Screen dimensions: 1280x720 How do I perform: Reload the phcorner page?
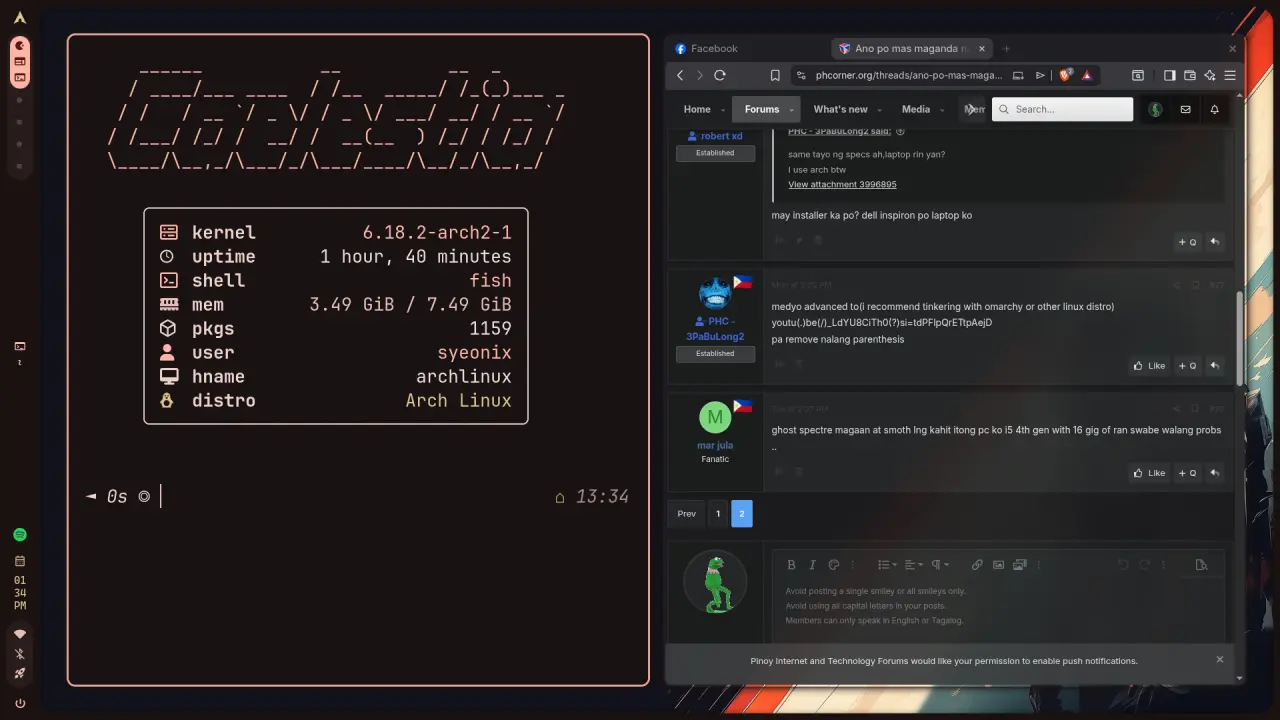[x=719, y=75]
